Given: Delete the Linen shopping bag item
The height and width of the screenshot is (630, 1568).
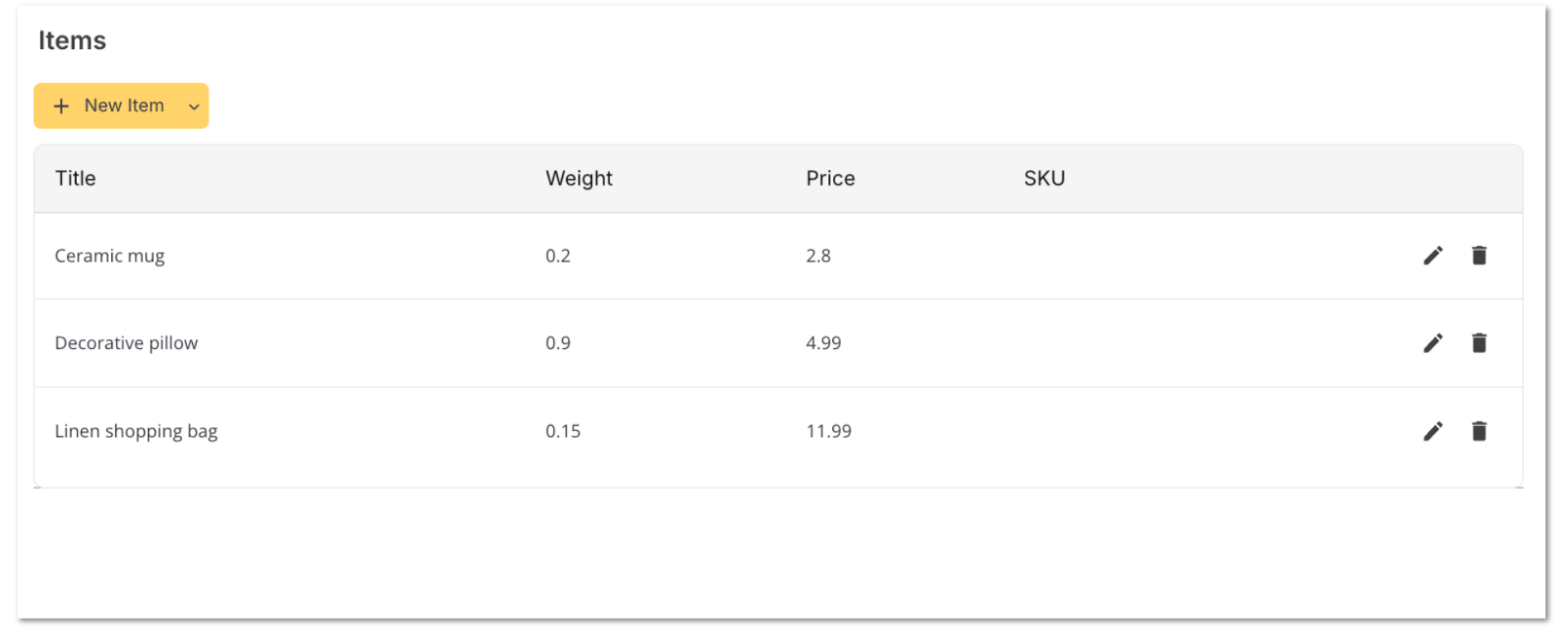Looking at the screenshot, I should [x=1479, y=431].
